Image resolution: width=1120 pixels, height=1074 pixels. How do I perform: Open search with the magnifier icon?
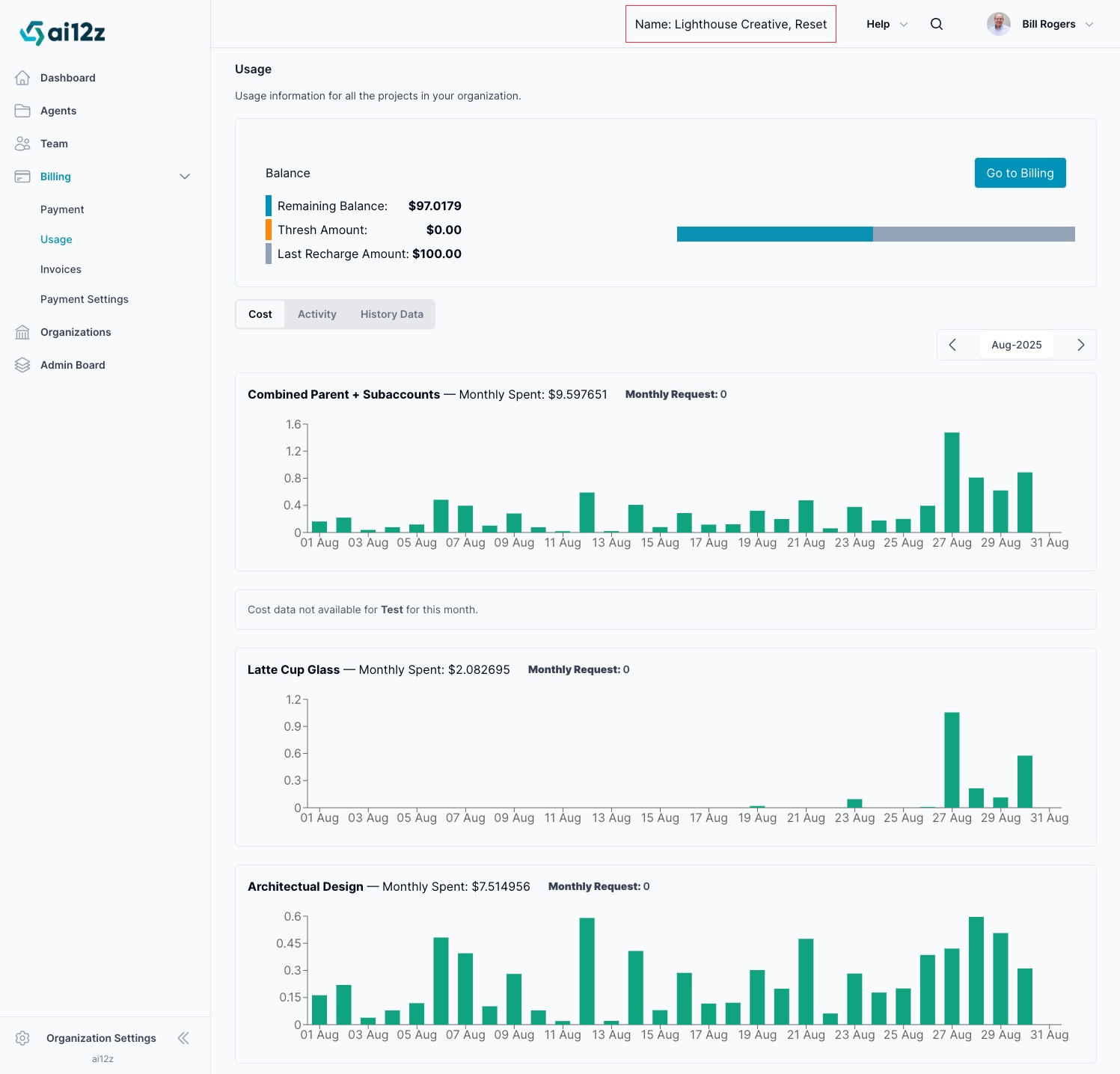point(936,24)
